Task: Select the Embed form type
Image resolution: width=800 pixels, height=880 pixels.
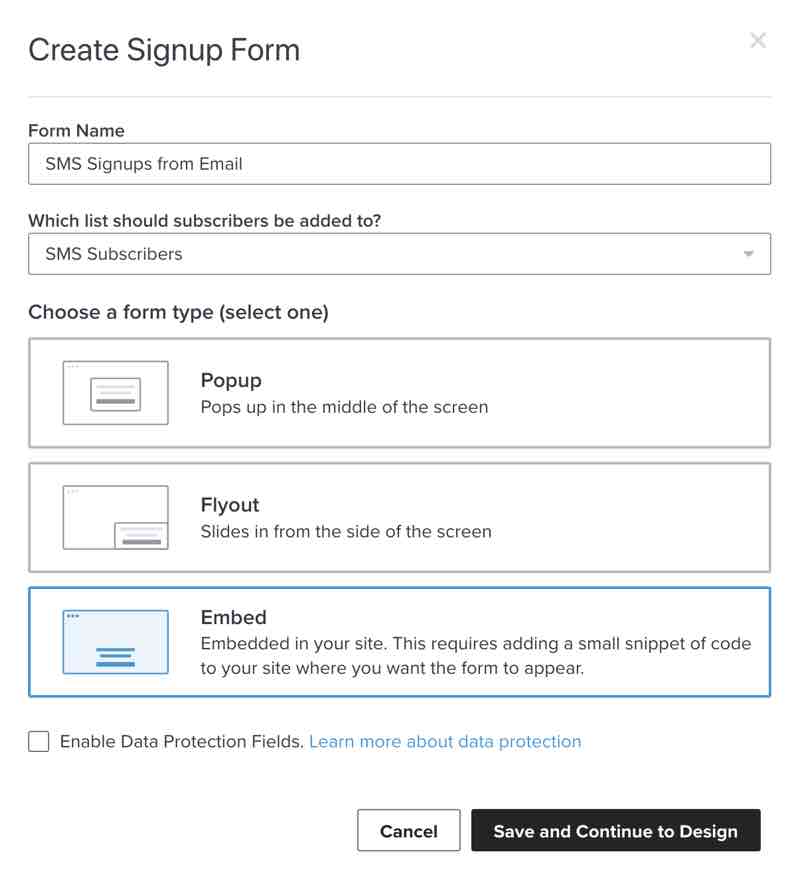Action: (x=400, y=642)
